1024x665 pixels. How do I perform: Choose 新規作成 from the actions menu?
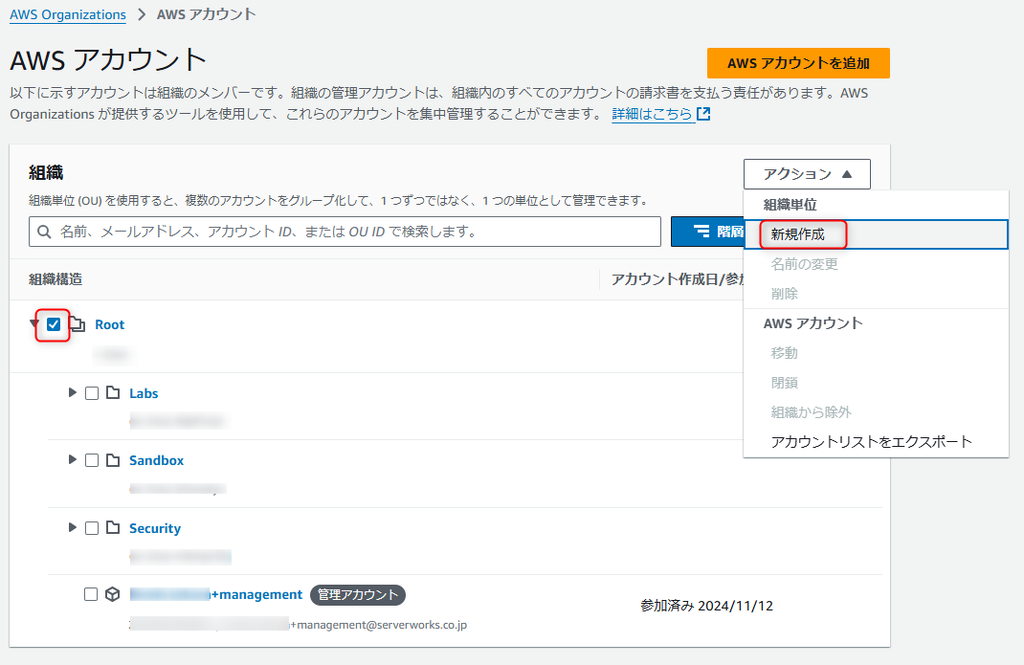pyautogui.click(x=876, y=234)
